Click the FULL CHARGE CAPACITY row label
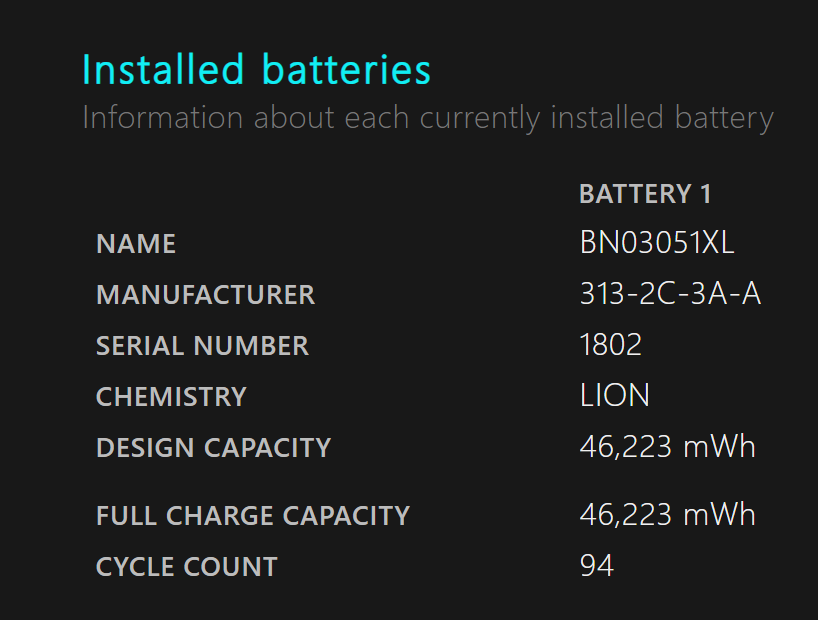 pos(253,516)
